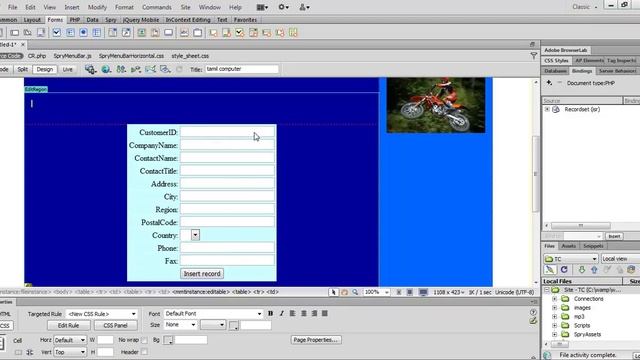Image resolution: width=640 pixels, height=360 pixels.
Task: Add a binding with the plus icon
Action: coord(549,83)
